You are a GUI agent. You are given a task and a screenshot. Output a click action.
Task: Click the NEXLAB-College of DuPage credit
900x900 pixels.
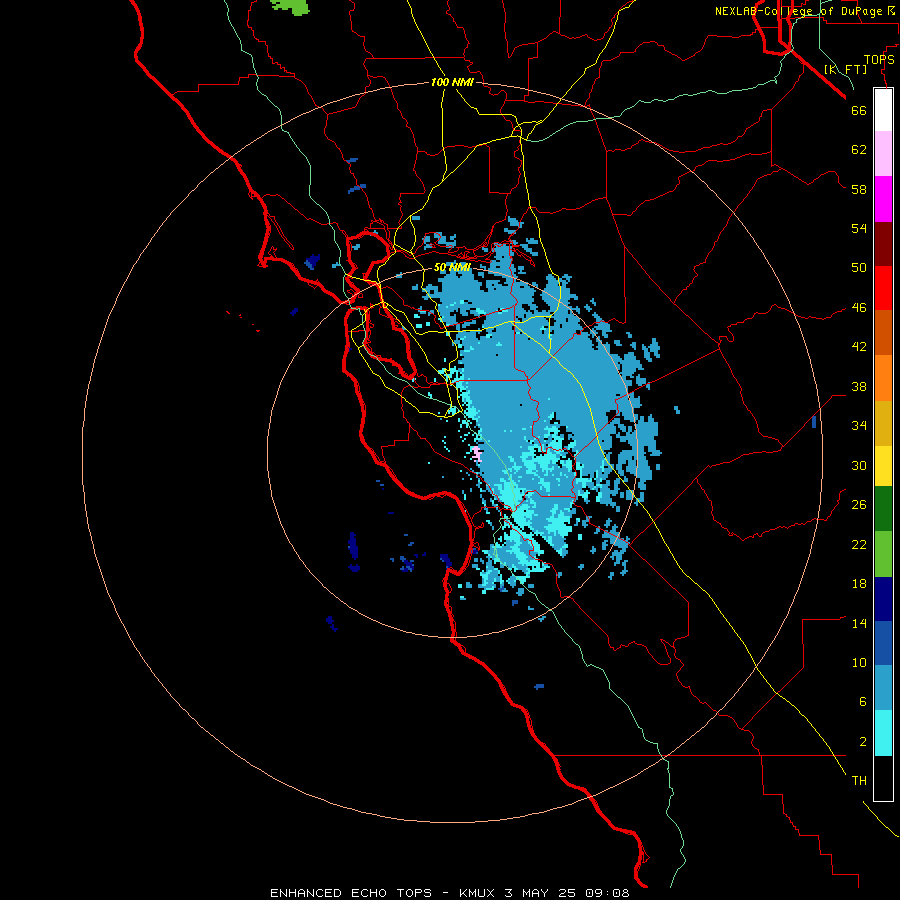pos(805,11)
